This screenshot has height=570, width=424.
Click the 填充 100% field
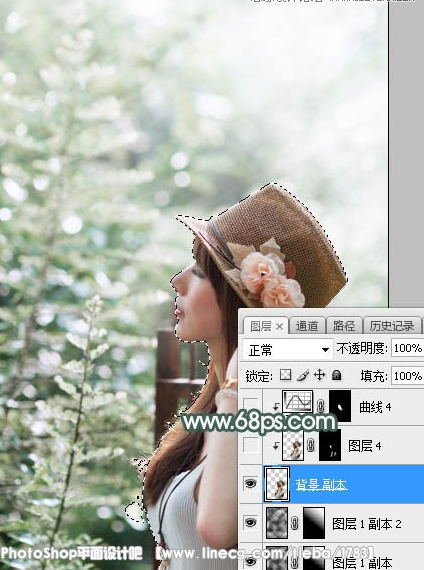click(x=407, y=376)
